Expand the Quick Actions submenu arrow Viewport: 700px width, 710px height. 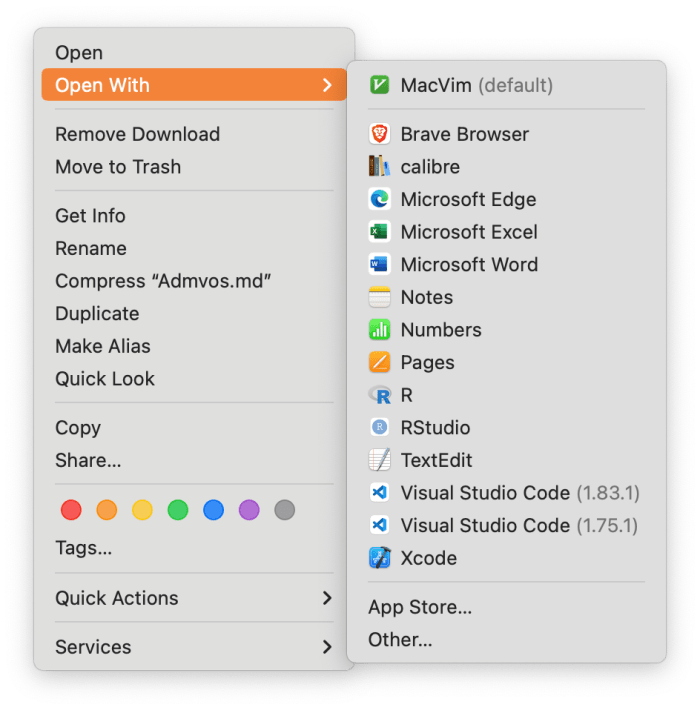327,598
